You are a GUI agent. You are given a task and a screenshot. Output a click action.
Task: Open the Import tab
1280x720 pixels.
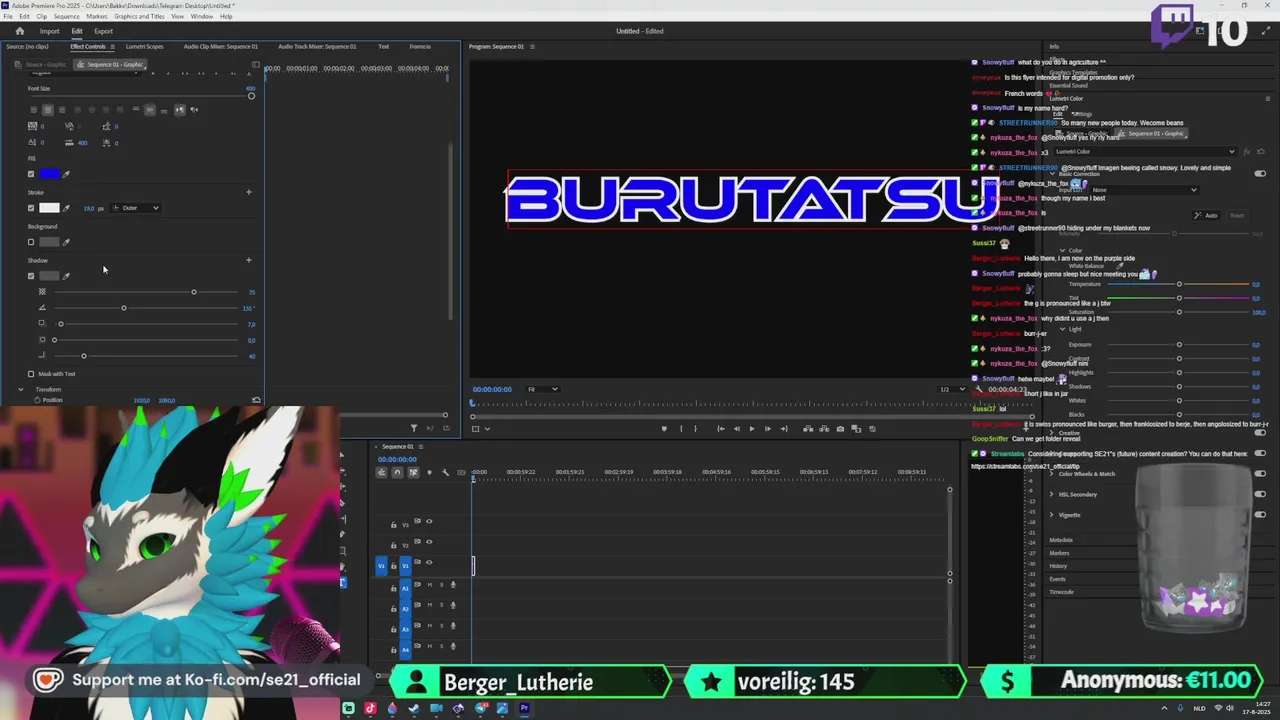(49, 31)
